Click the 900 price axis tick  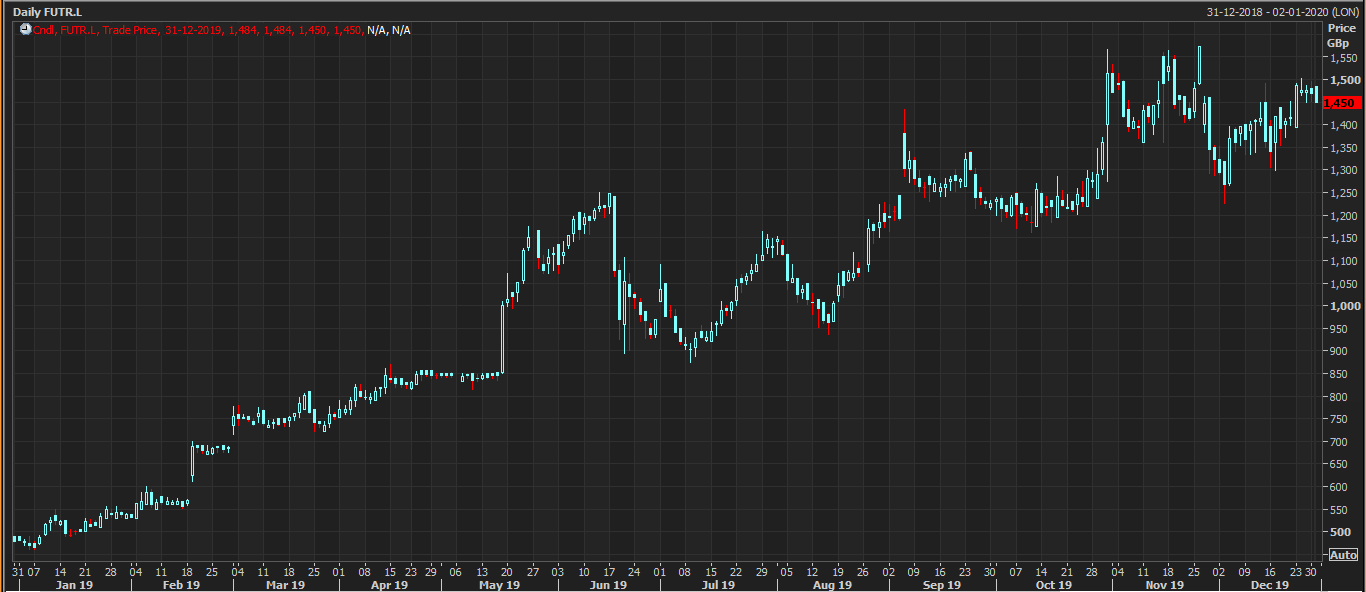1337,351
